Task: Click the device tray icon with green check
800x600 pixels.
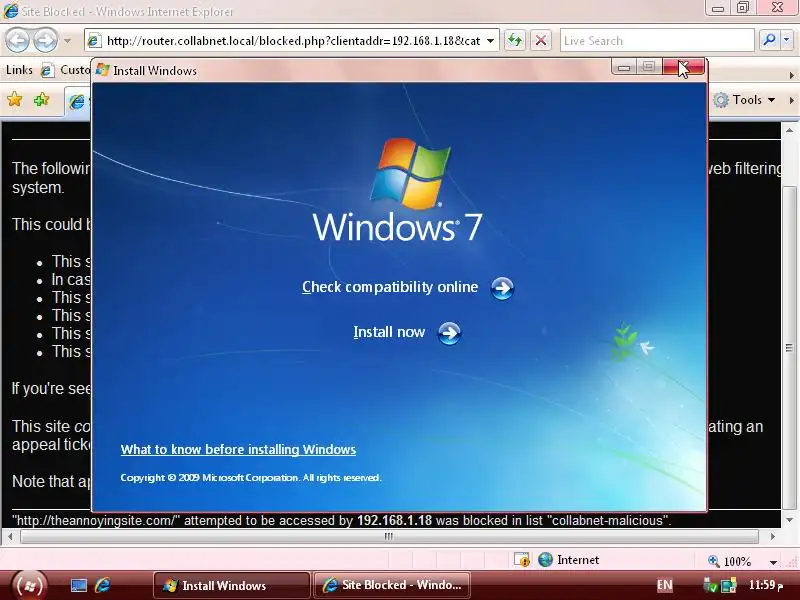Action: pos(710,585)
